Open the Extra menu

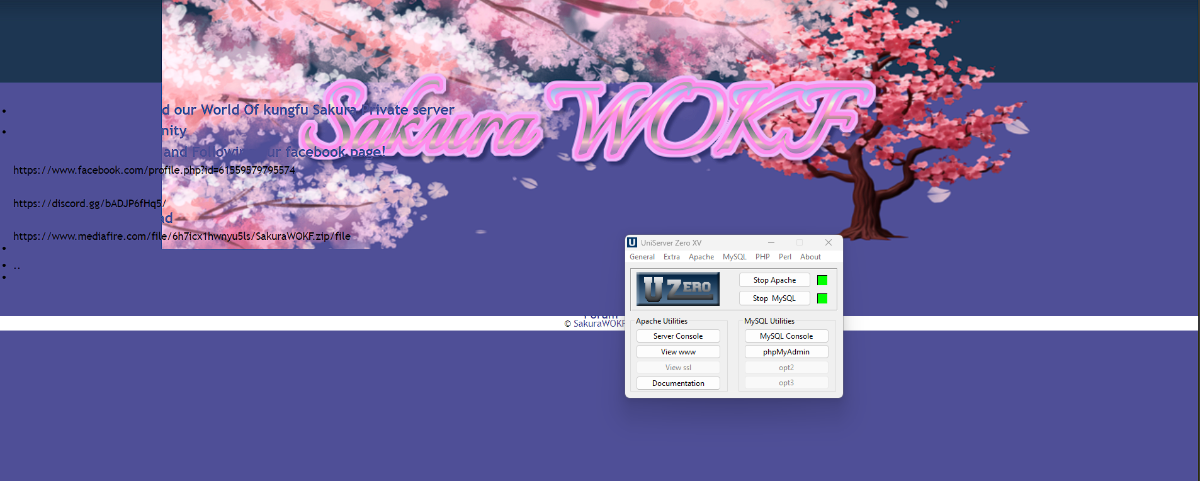coord(672,257)
